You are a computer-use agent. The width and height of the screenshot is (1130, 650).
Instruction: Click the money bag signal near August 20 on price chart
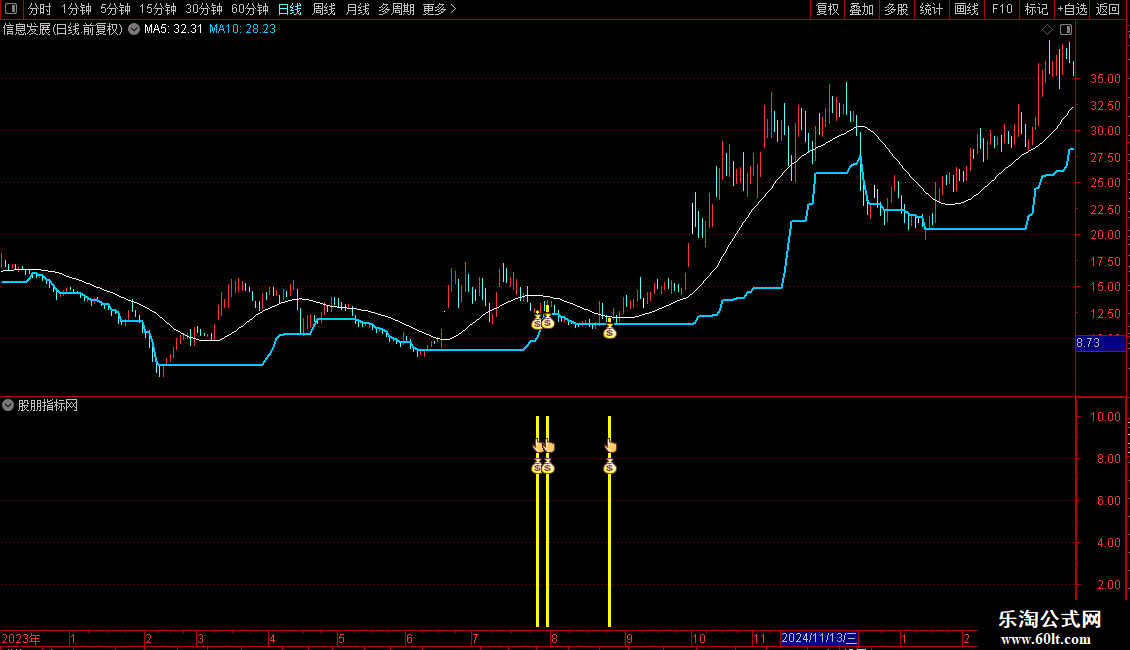click(x=610, y=331)
